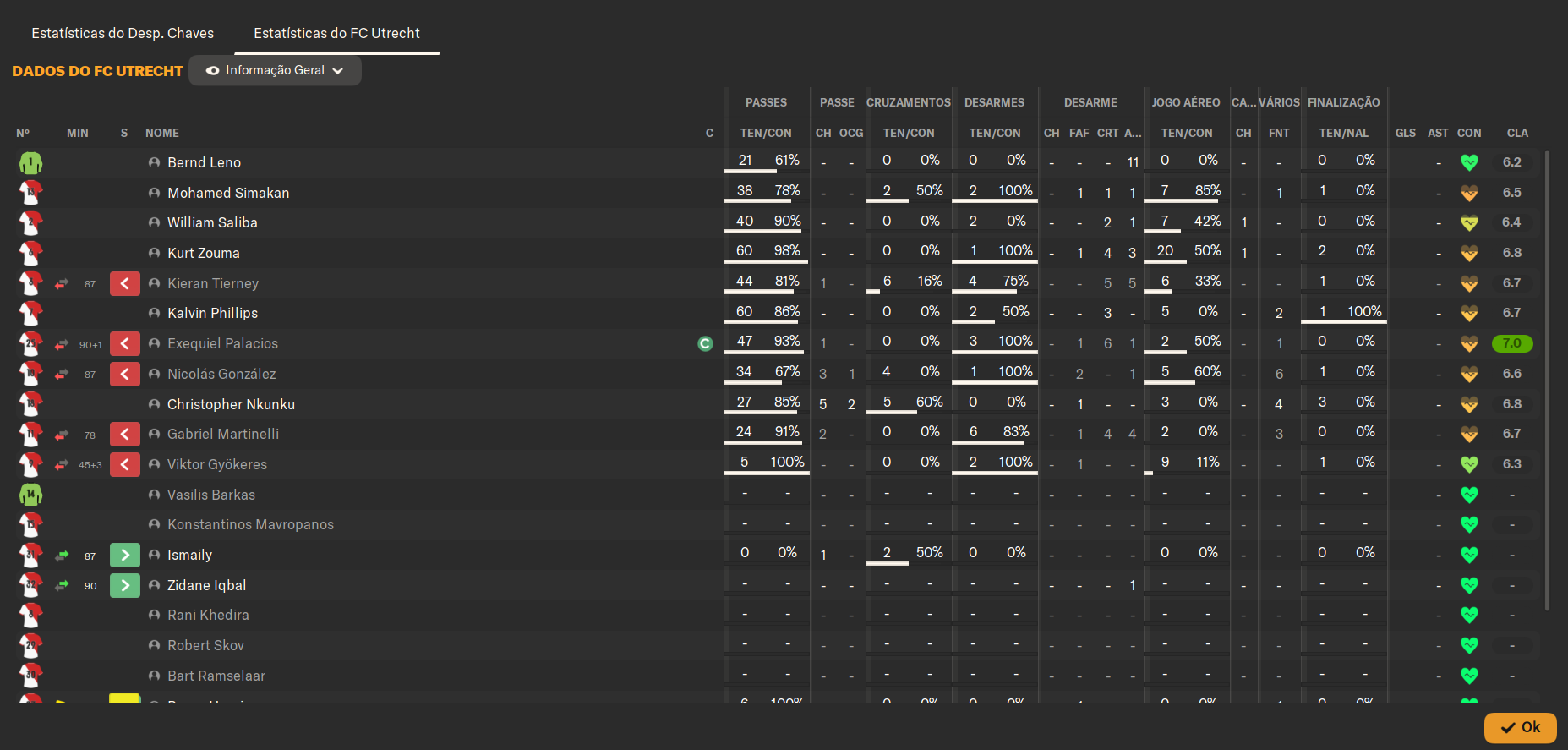Click condition heart icon for Viktor Gyökeres

point(1469,464)
